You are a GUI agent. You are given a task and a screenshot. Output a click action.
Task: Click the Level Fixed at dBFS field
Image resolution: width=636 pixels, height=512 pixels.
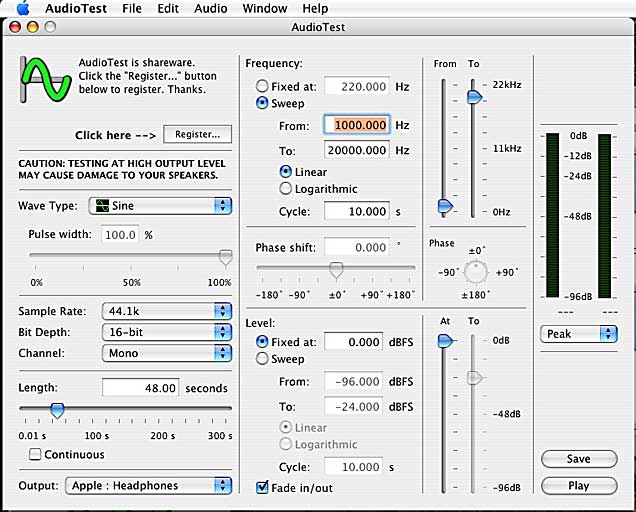pos(354,342)
